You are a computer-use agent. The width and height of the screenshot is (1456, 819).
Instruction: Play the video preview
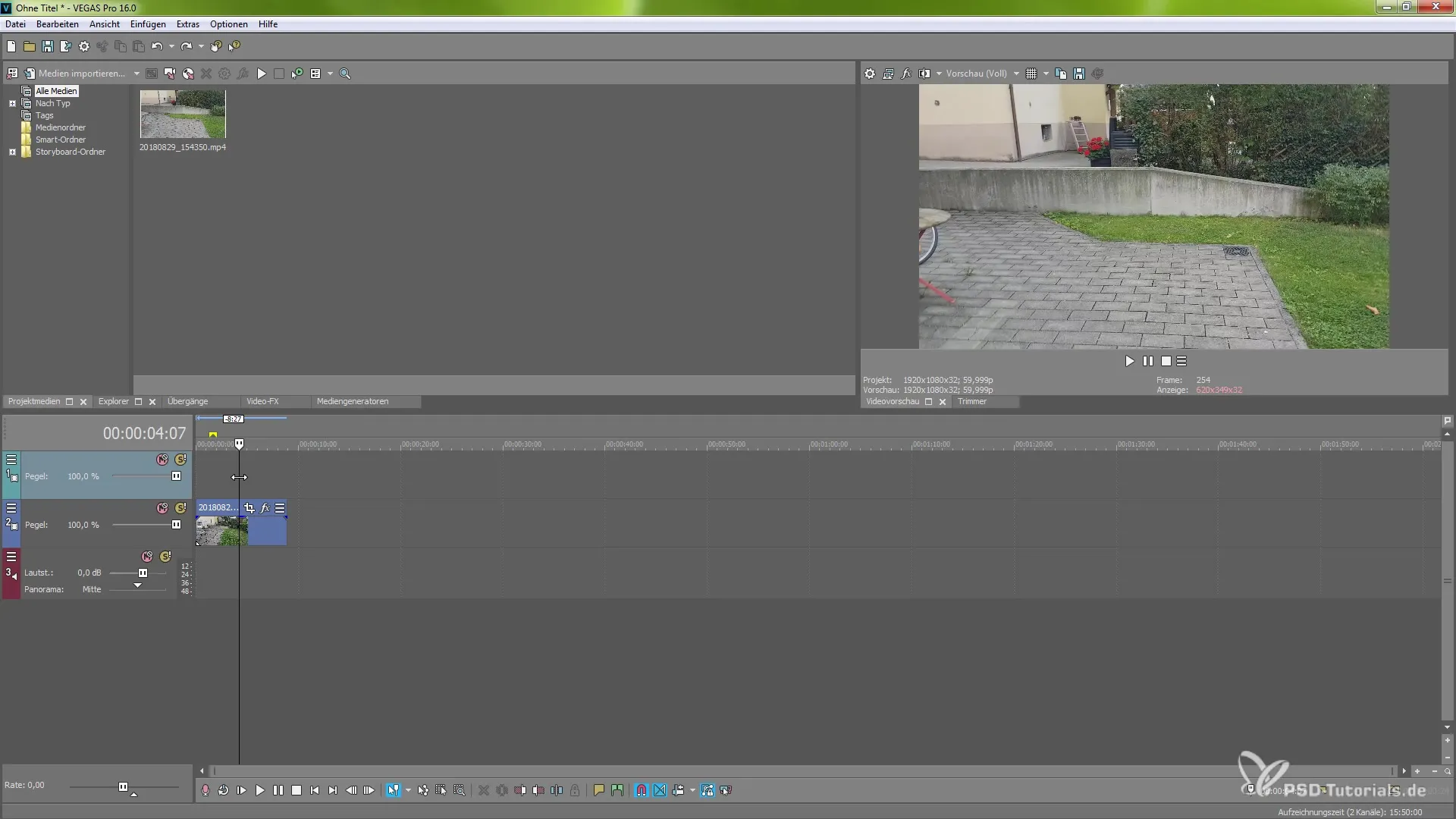tap(1130, 362)
